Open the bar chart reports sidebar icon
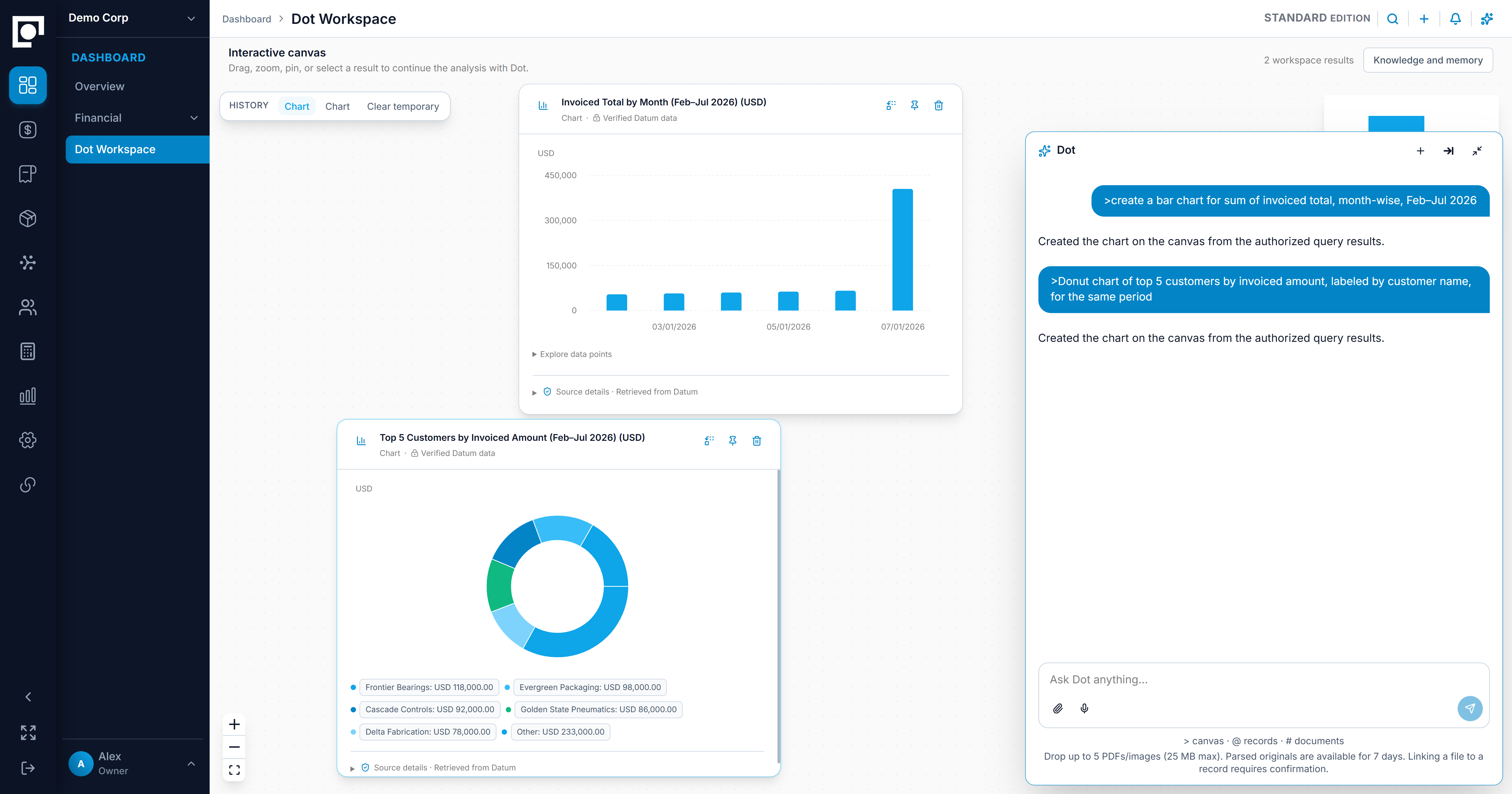 point(28,395)
